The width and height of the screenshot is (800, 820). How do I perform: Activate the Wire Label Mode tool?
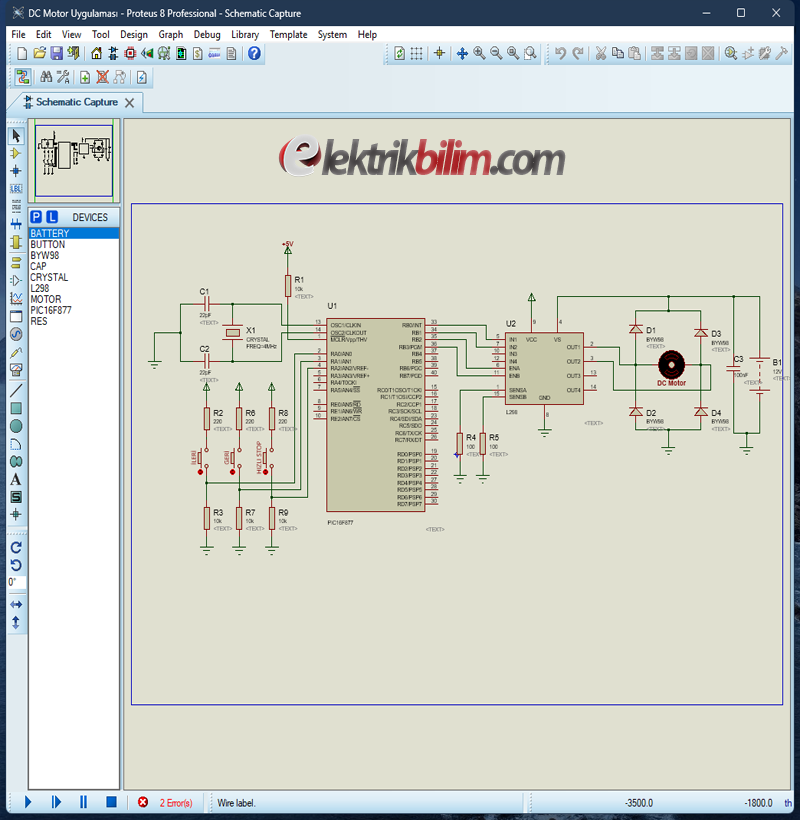[x=14, y=188]
